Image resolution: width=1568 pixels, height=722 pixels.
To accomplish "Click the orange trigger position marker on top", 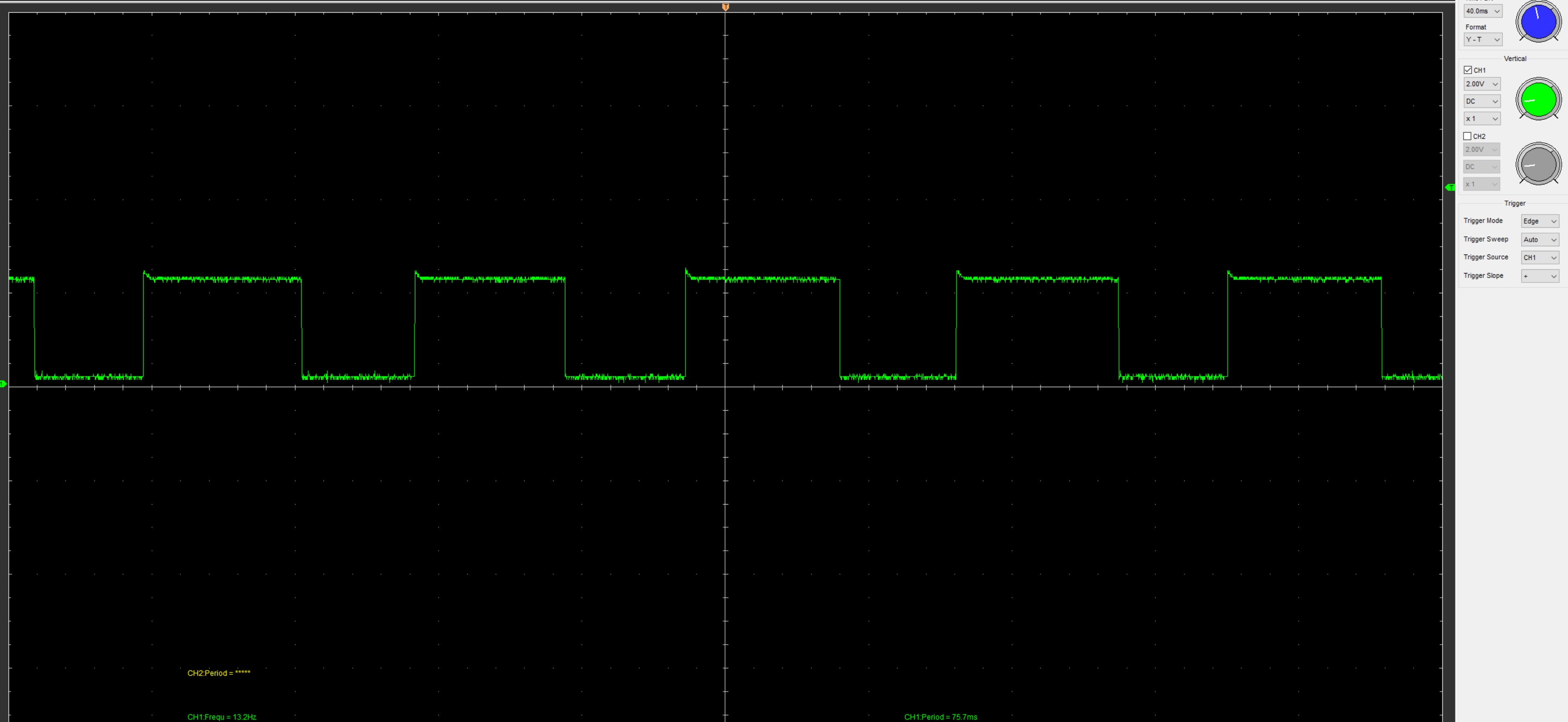I will pyautogui.click(x=725, y=7).
